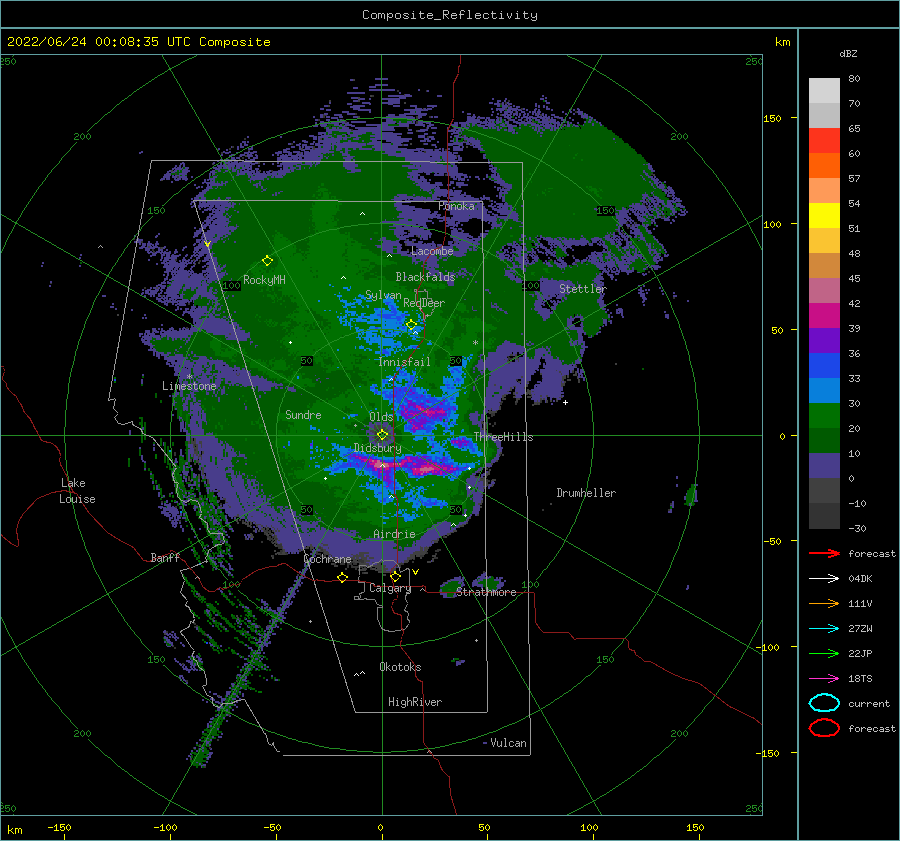Click the RockyMH label
900x841 pixels.
[264, 280]
